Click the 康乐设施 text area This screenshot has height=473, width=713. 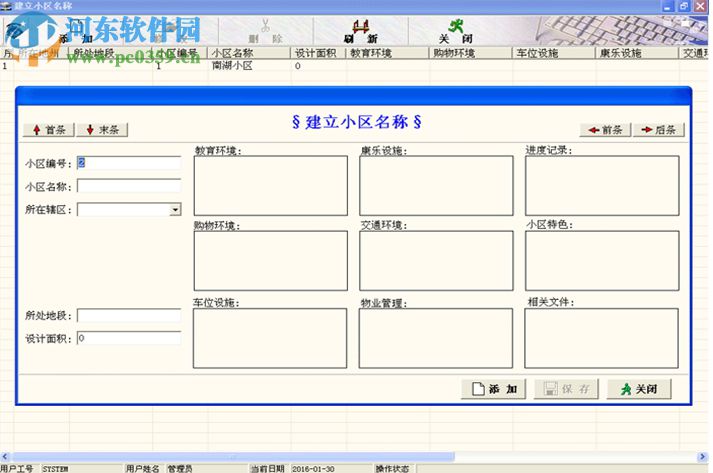click(436, 186)
